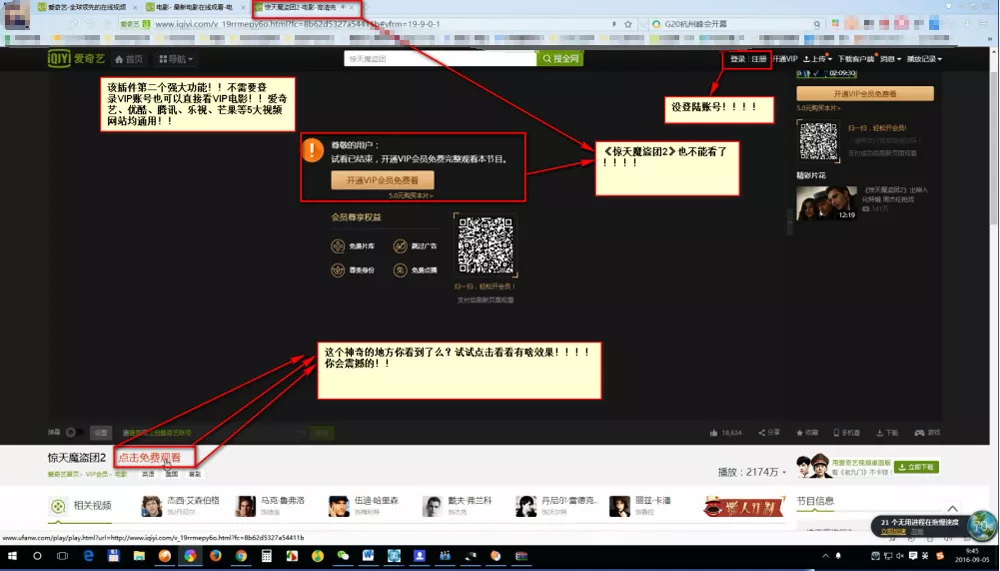The image size is (1000, 571).
Task: Go to 首页 home link
Action: pyautogui.click(x=129, y=59)
